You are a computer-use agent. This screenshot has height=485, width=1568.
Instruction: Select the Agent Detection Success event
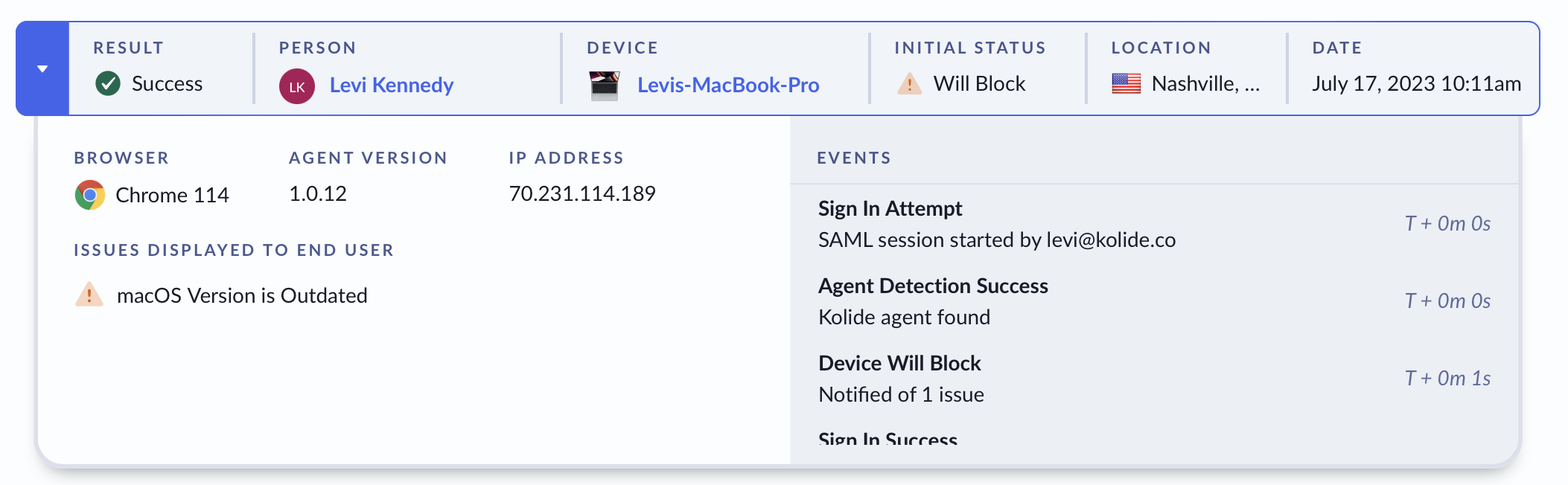point(933,286)
